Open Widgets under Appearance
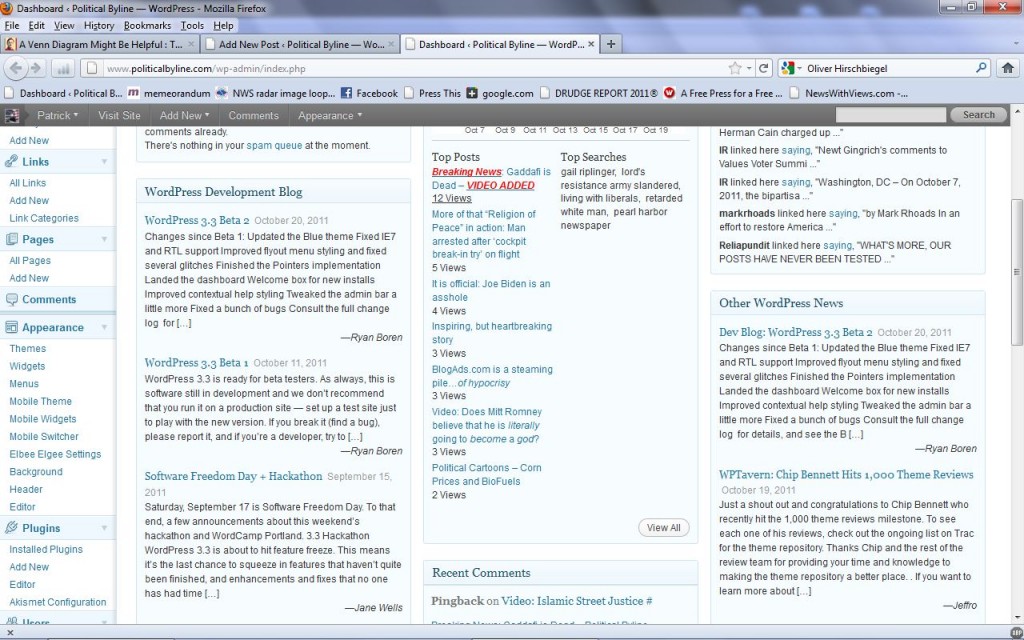This screenshot has width=1024, height=640. (27, 366)
